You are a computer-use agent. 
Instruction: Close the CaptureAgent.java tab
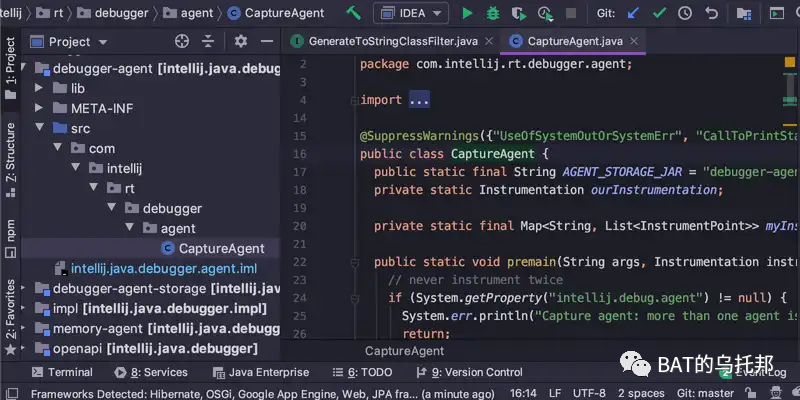point(634,41)
